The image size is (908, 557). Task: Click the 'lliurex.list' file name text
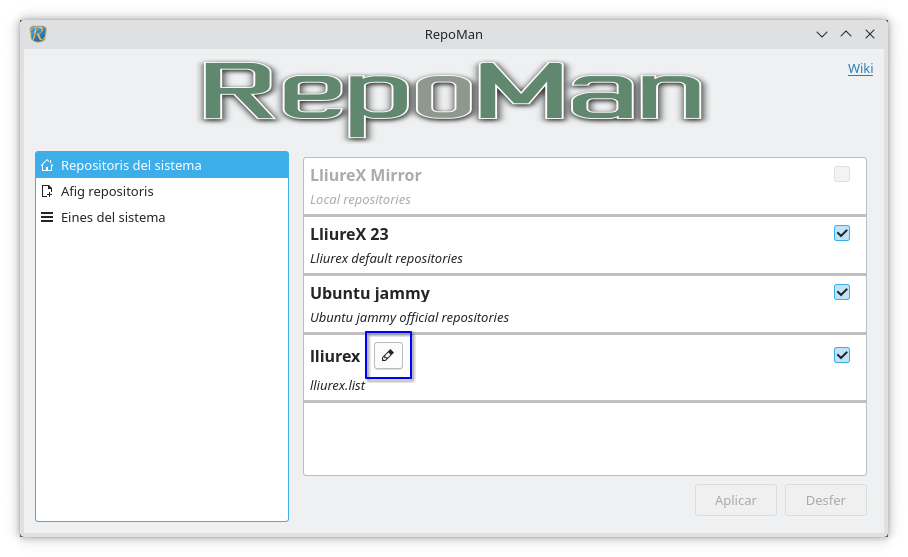click(x=338, y=385)
